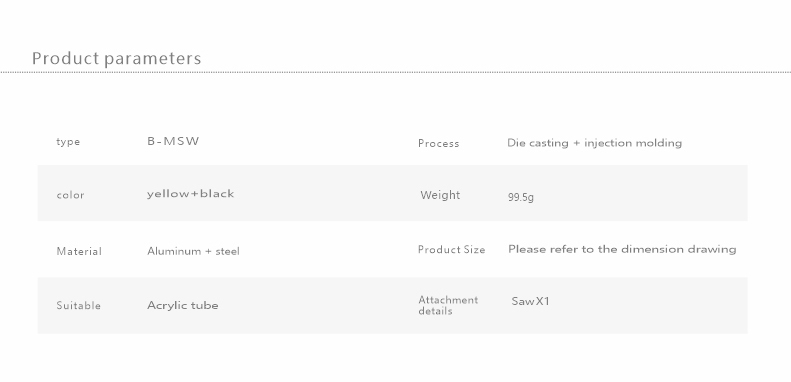Click the Product parameters heading
Image resolution: width=791 pixels, height=382 pixels.
(x=117, y=59)
